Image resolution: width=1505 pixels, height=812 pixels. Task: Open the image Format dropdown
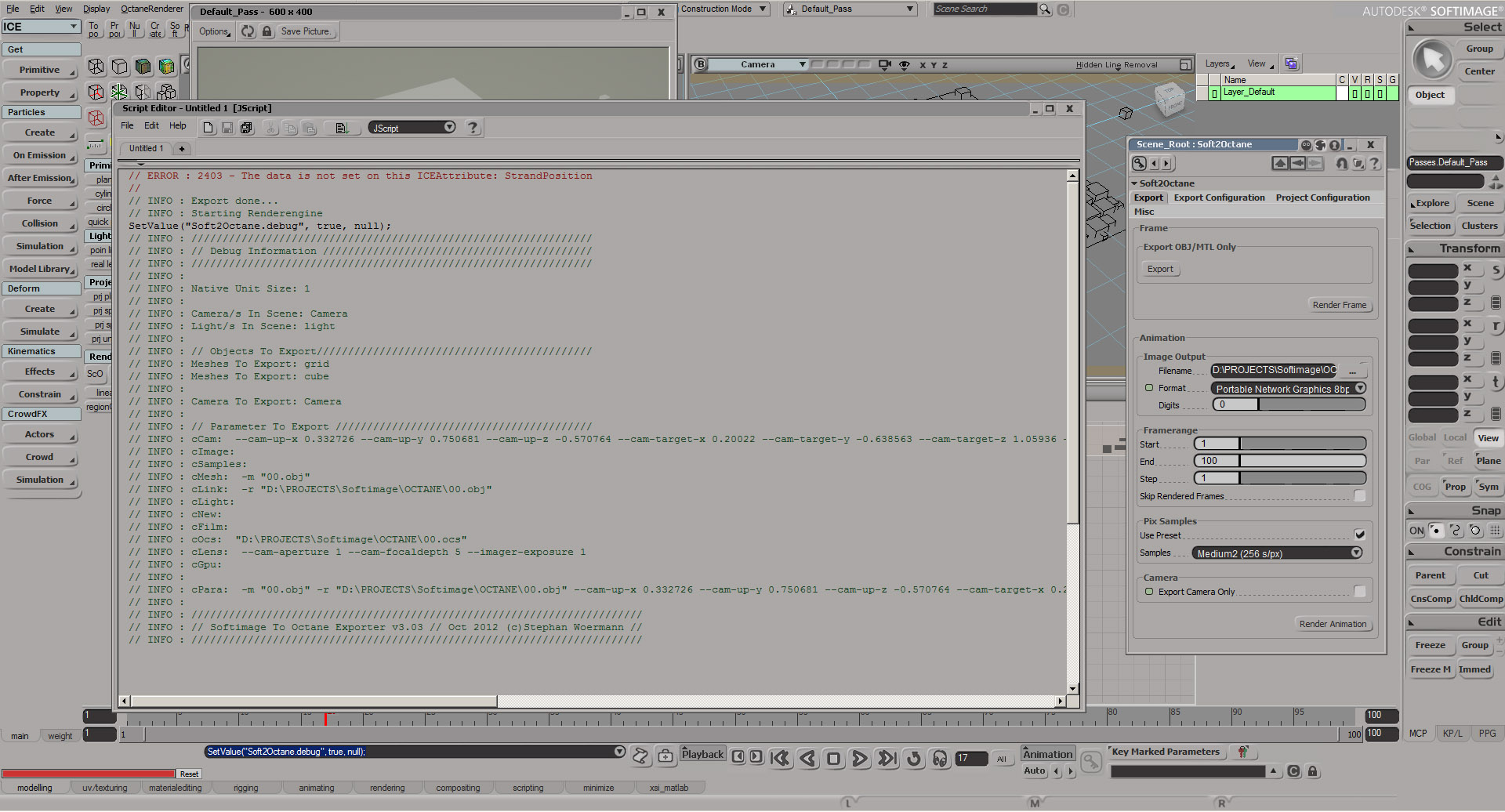click(x=1289, y=389)
